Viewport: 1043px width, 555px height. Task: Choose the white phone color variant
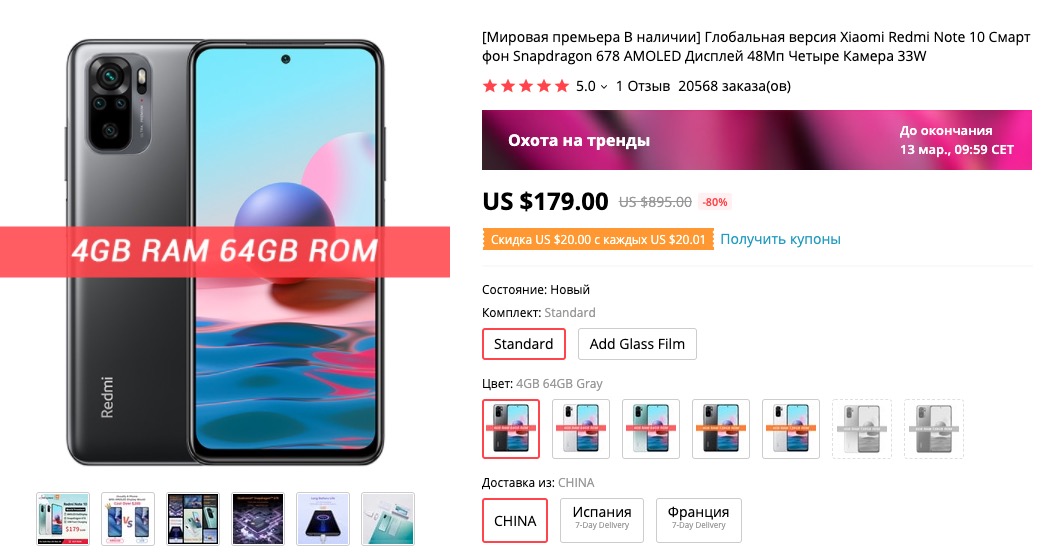click(581, 429)
